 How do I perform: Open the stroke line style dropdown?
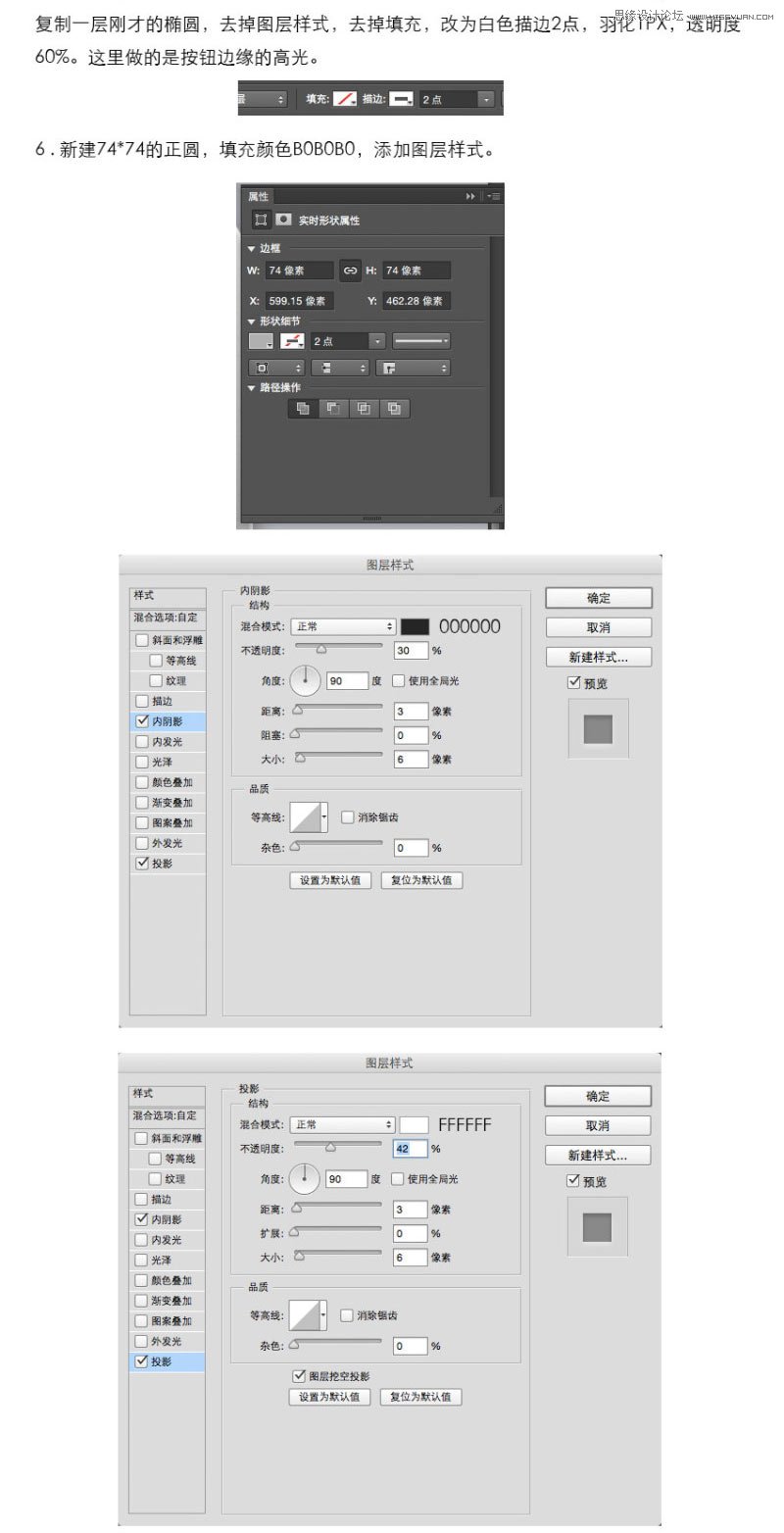pos(421,341)
